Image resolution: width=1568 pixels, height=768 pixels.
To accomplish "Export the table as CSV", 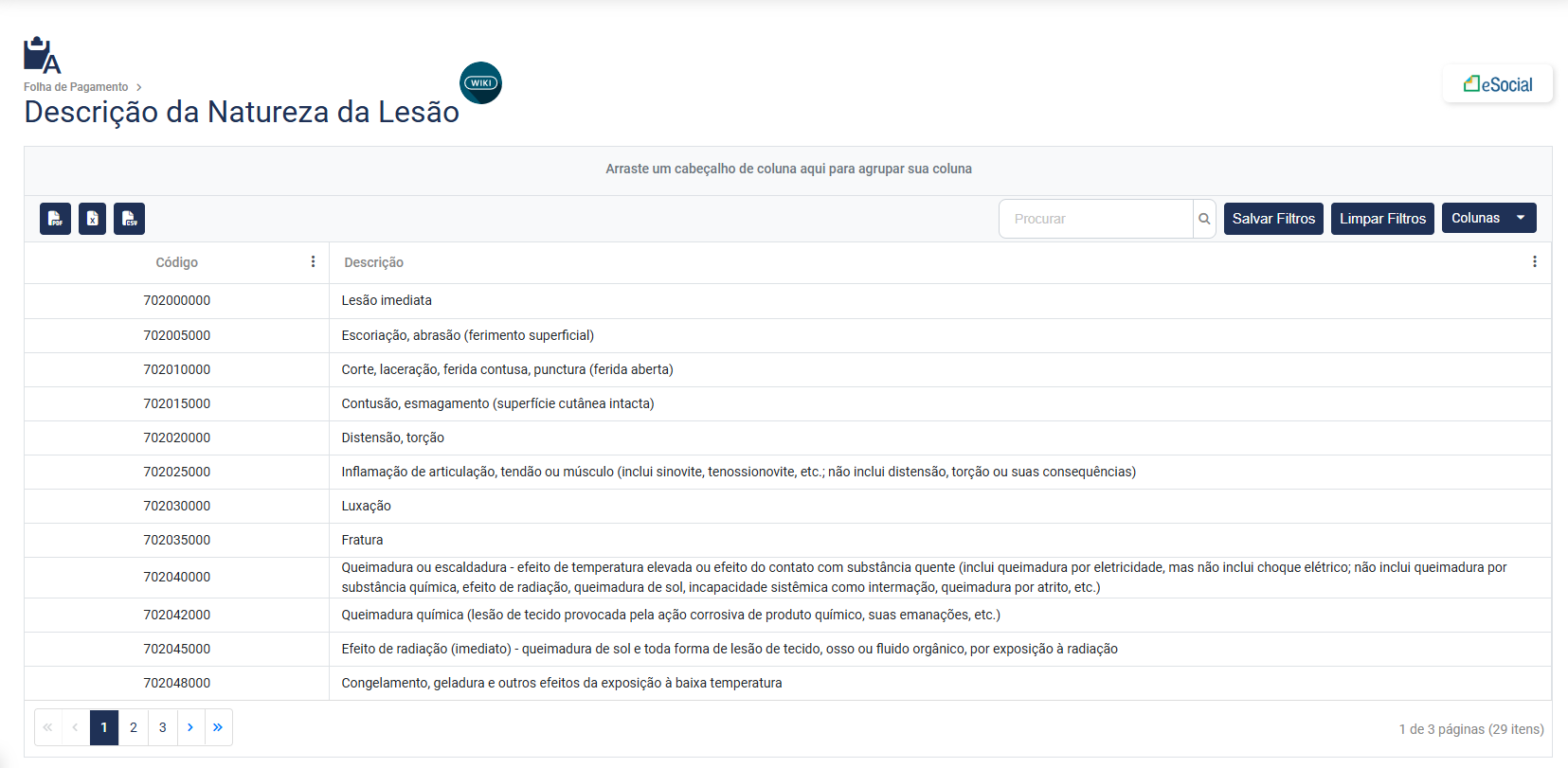I will coord(129,219).
